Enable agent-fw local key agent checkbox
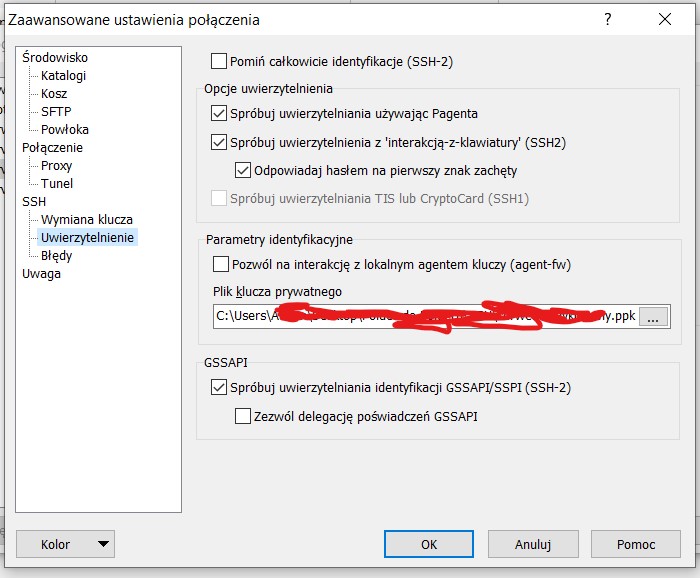 tap(221, 265)
